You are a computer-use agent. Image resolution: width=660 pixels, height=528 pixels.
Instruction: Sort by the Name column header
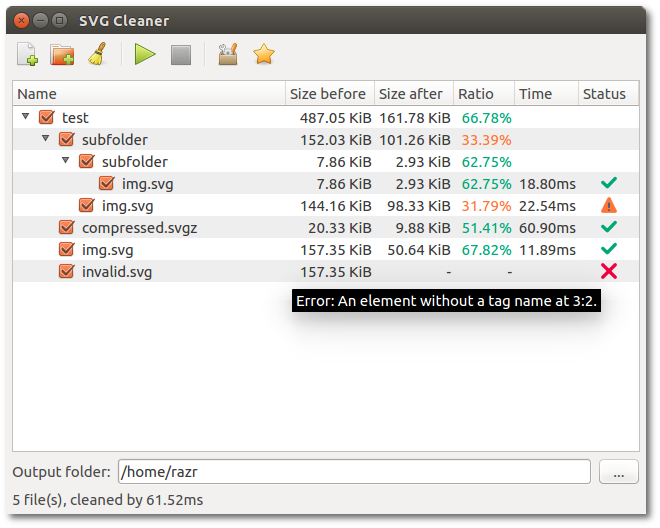(x=149, y=93)
